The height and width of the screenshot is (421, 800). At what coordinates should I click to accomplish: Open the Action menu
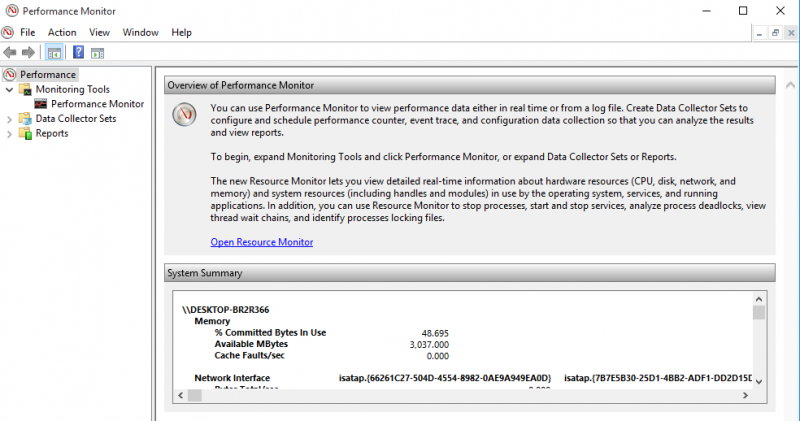62,32
